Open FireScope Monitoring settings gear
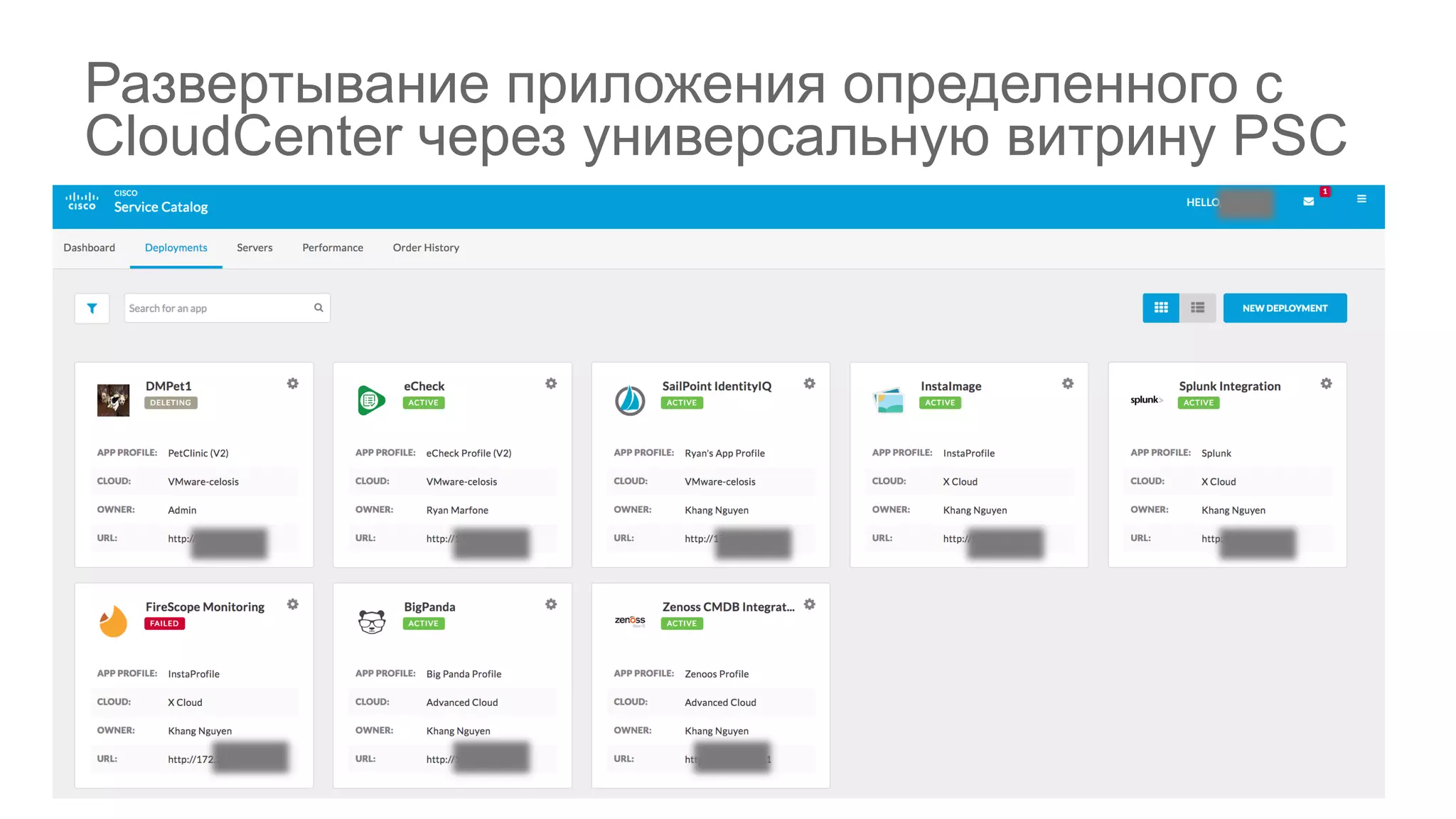 coord(293,604)
